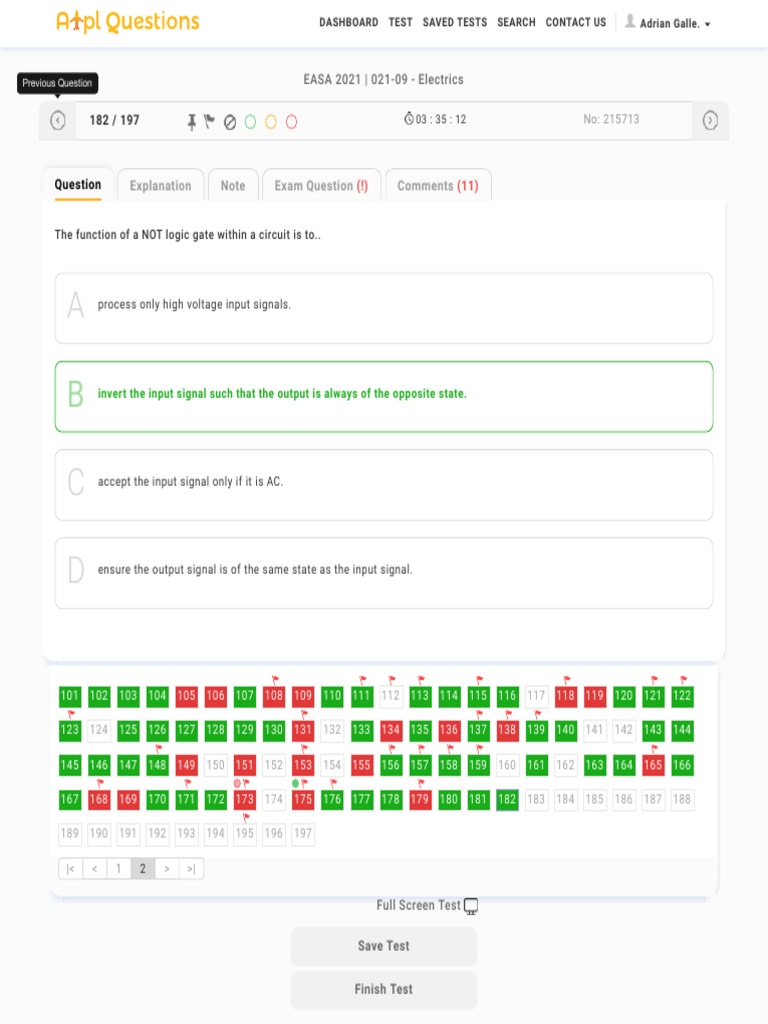Screen dimensions: 768x1024
Task: Jump to question 183 in the grid
Action: (537, 799)
